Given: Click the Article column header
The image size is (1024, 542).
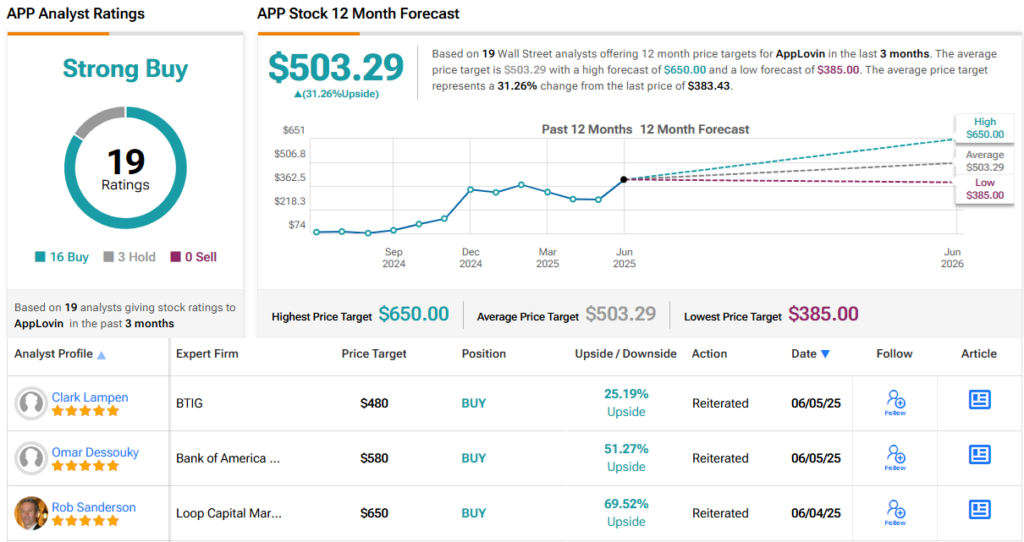Looking at the screenshot, I should [x=979, y=353].
